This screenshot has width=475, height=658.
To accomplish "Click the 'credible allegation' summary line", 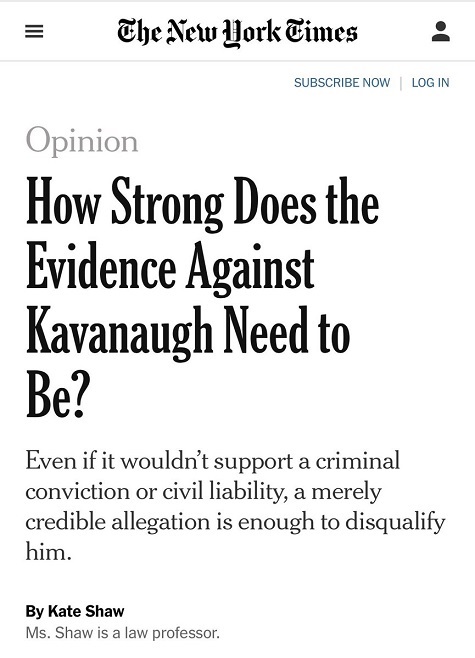I will (235, 522).
